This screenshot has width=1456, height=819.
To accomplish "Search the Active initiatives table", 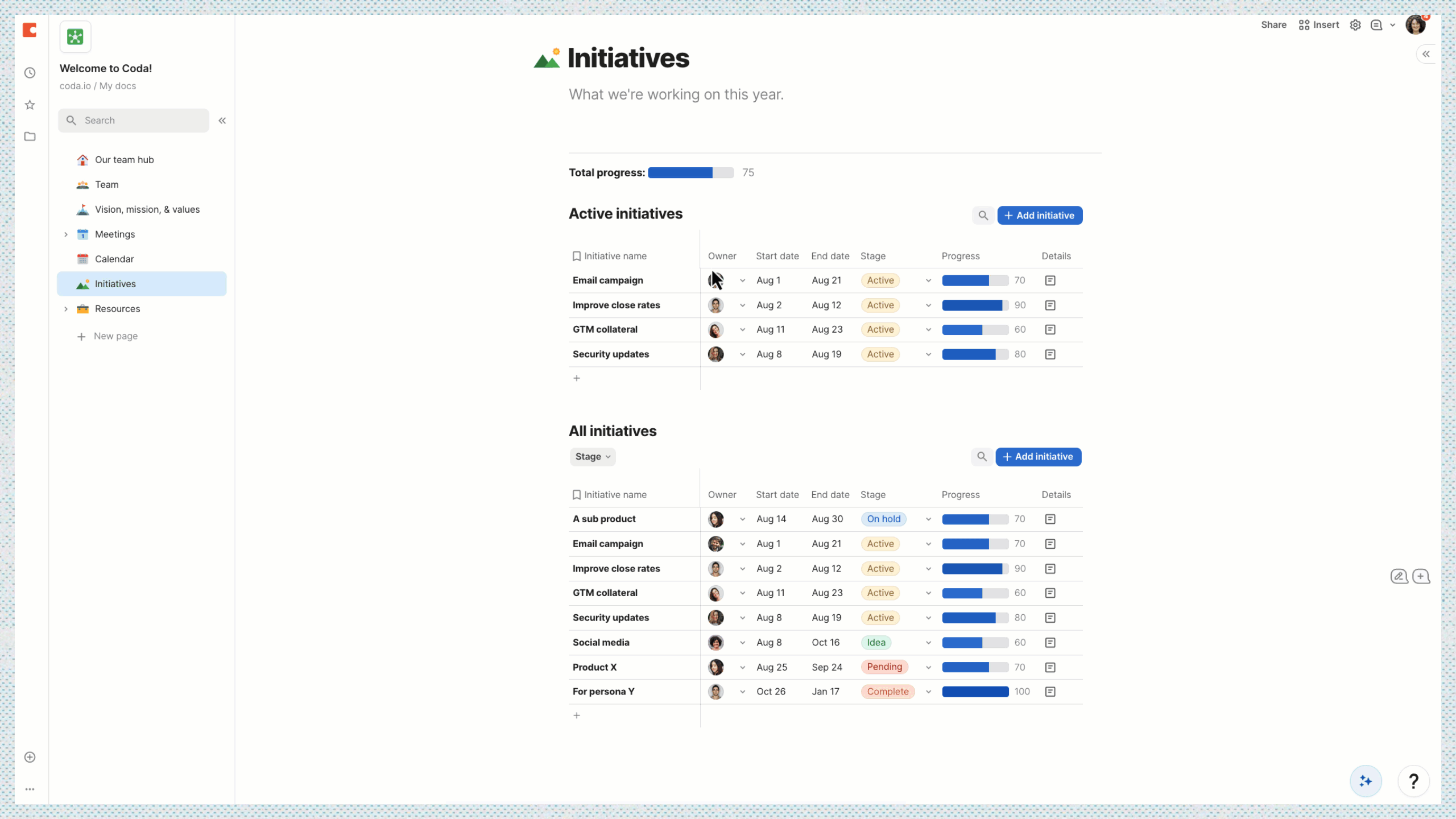I will pos(983,216).
